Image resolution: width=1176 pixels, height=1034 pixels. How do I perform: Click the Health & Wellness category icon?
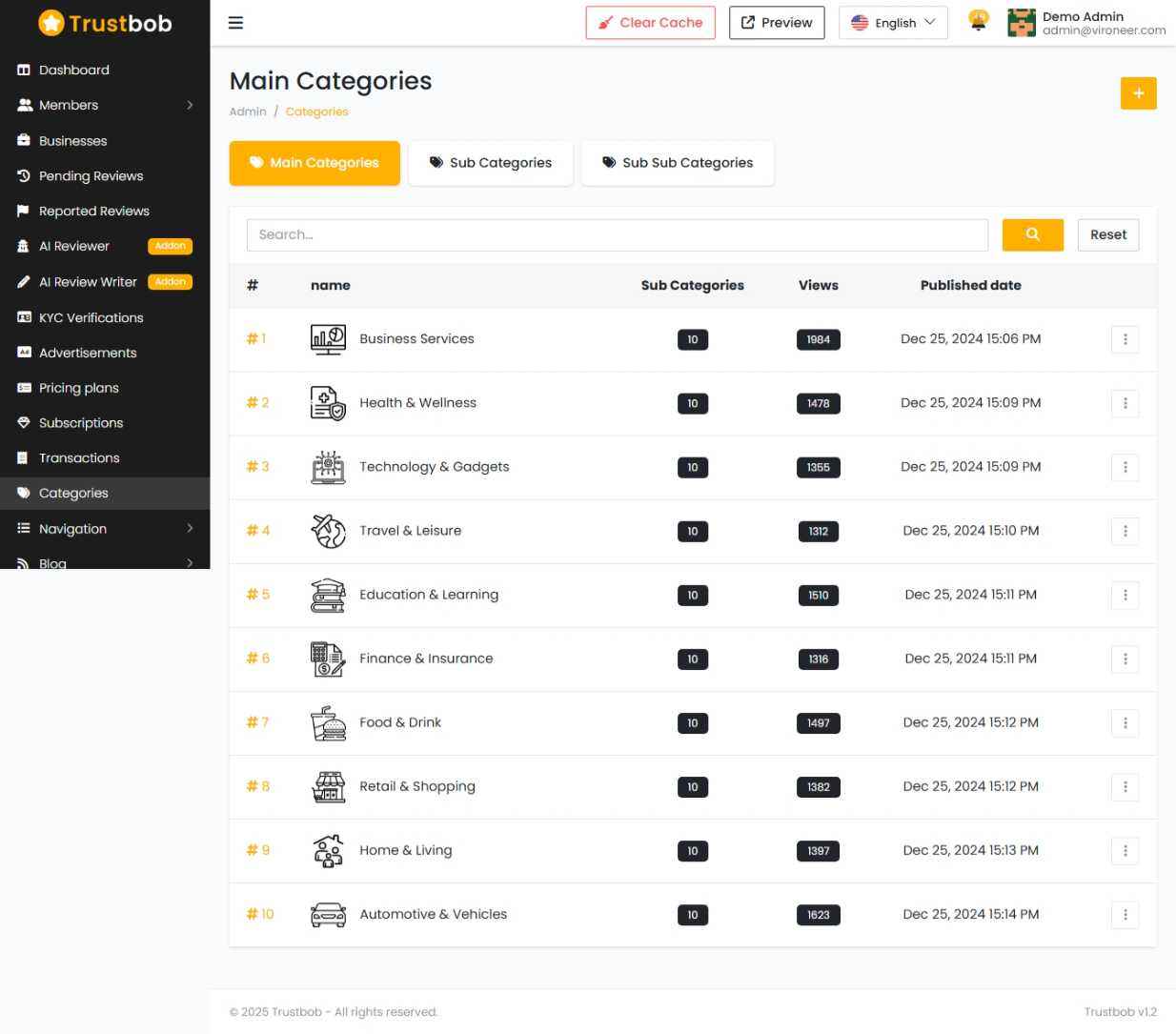(x=328, y=403)
